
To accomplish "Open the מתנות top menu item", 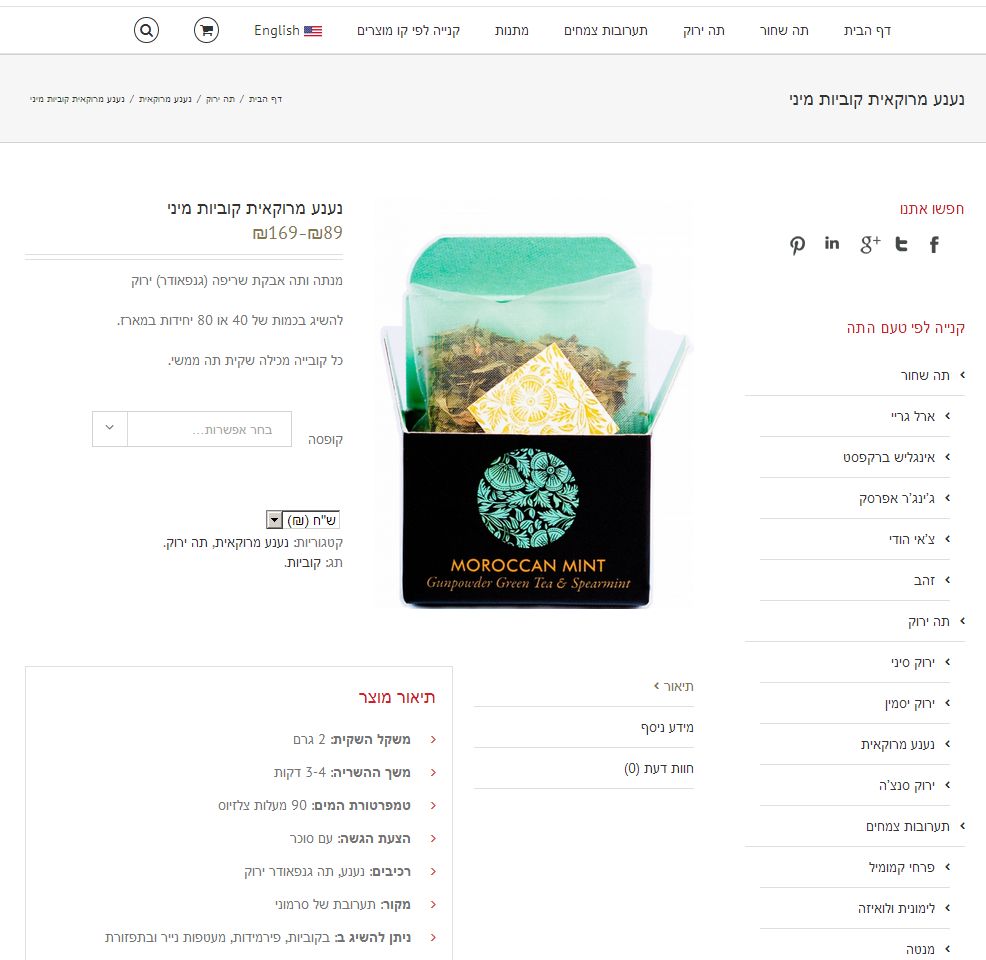I will point(511,30).
